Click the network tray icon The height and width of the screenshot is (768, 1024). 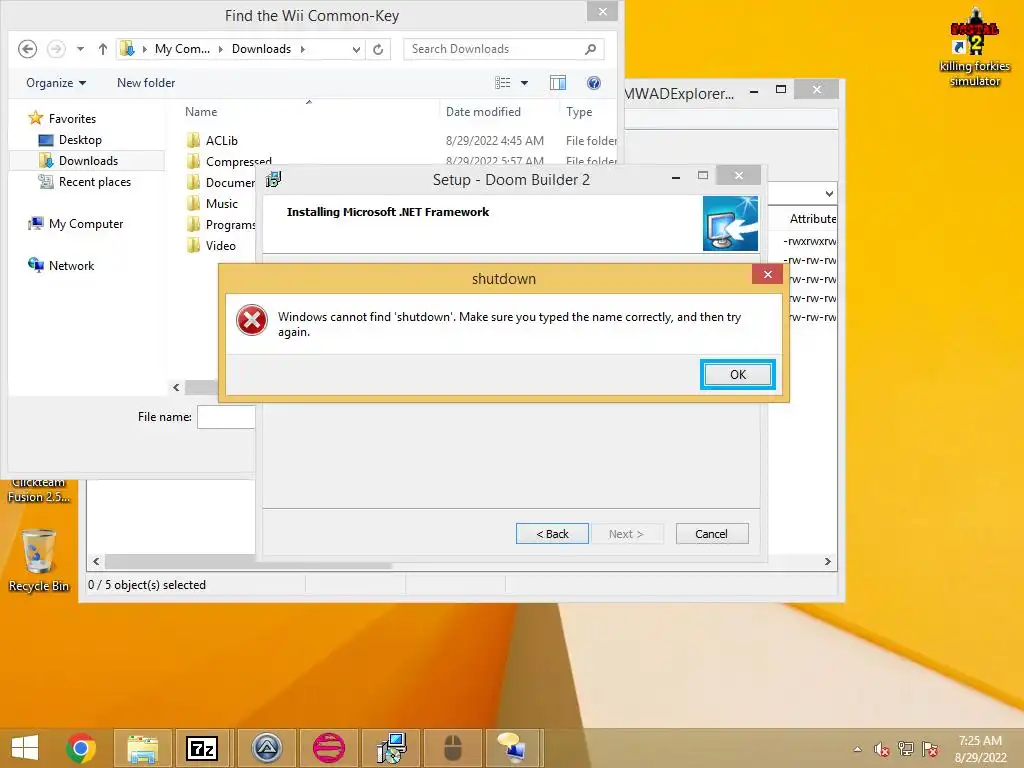(x=906, y=749)
